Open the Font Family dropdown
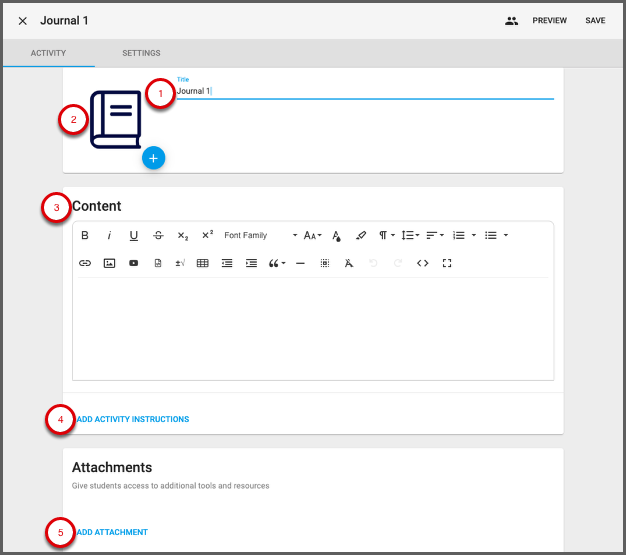Screen dimensions: 626x555 (260, 236)
